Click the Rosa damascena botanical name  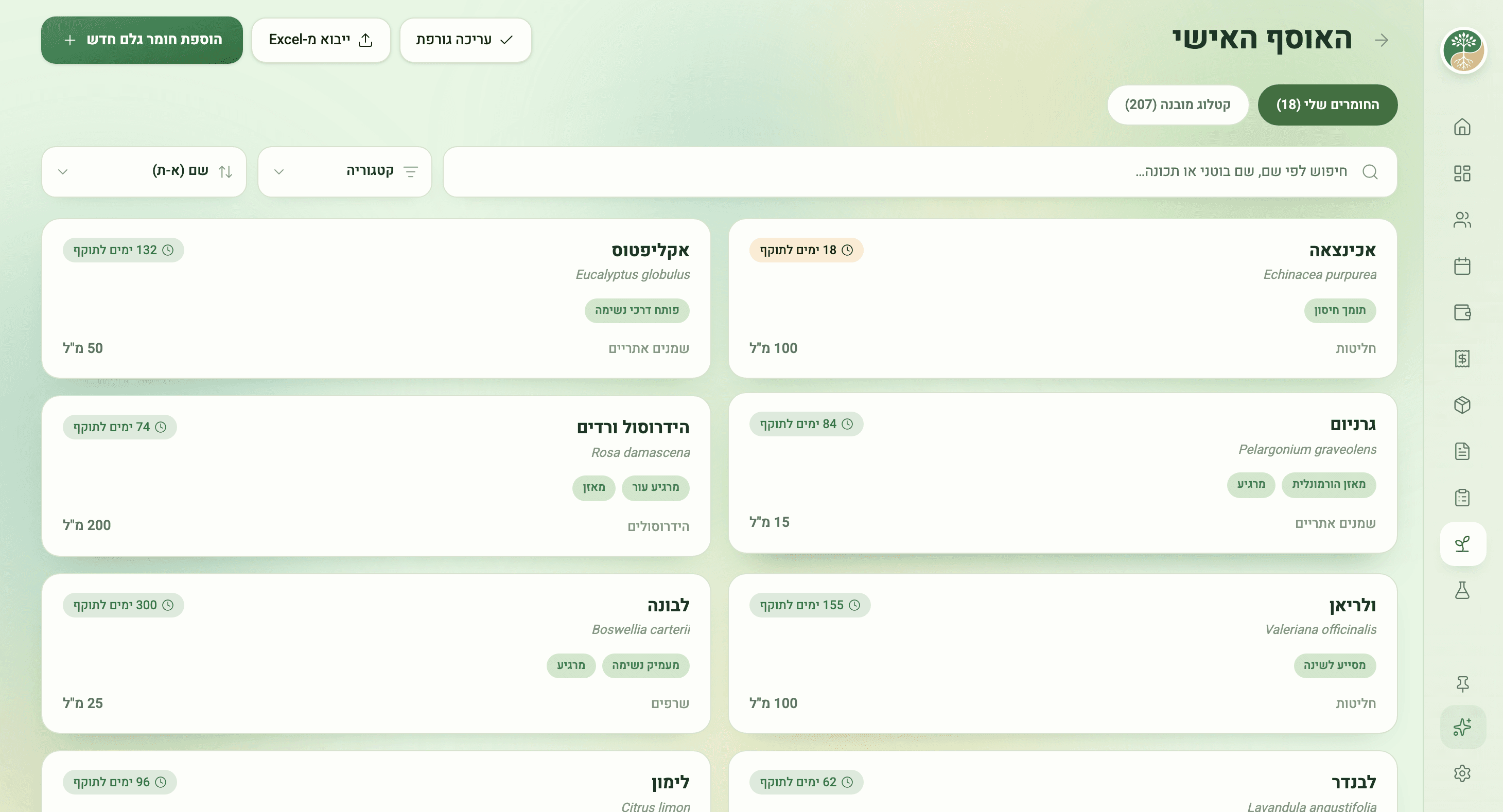pyautogui.click(x=641, y=453)
